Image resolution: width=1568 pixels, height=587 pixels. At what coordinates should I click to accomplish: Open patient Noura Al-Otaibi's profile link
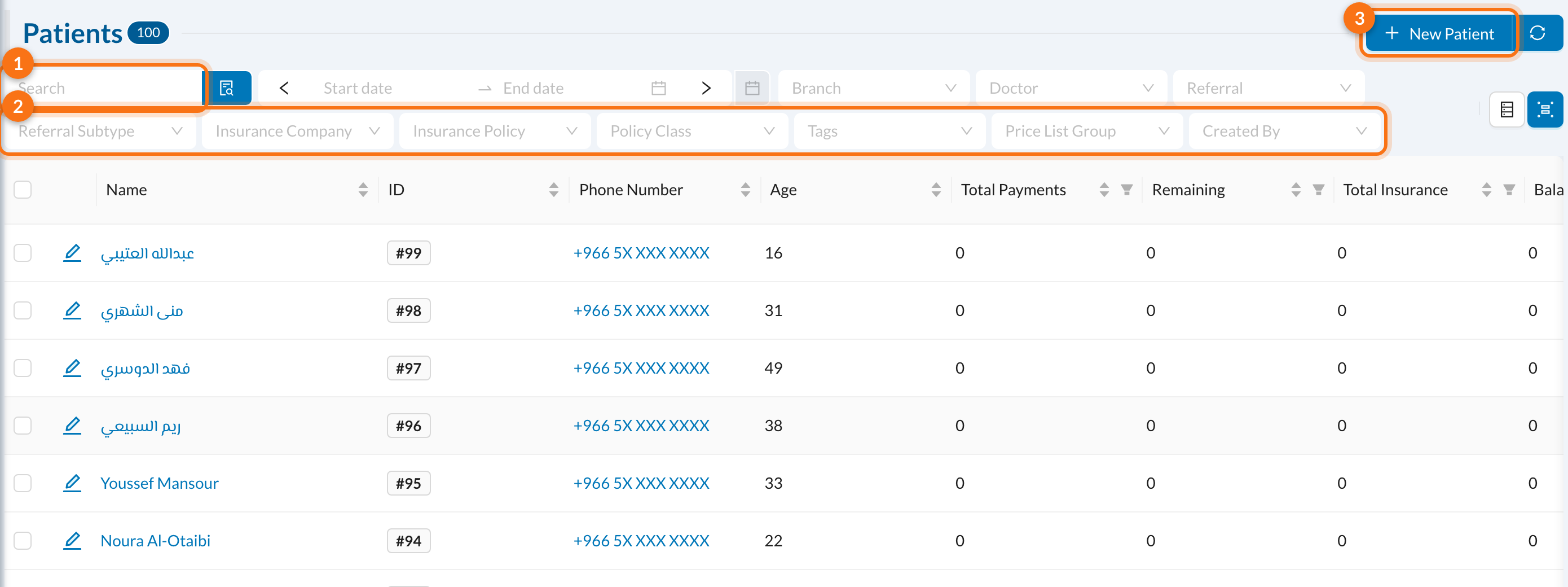point(155,541)
